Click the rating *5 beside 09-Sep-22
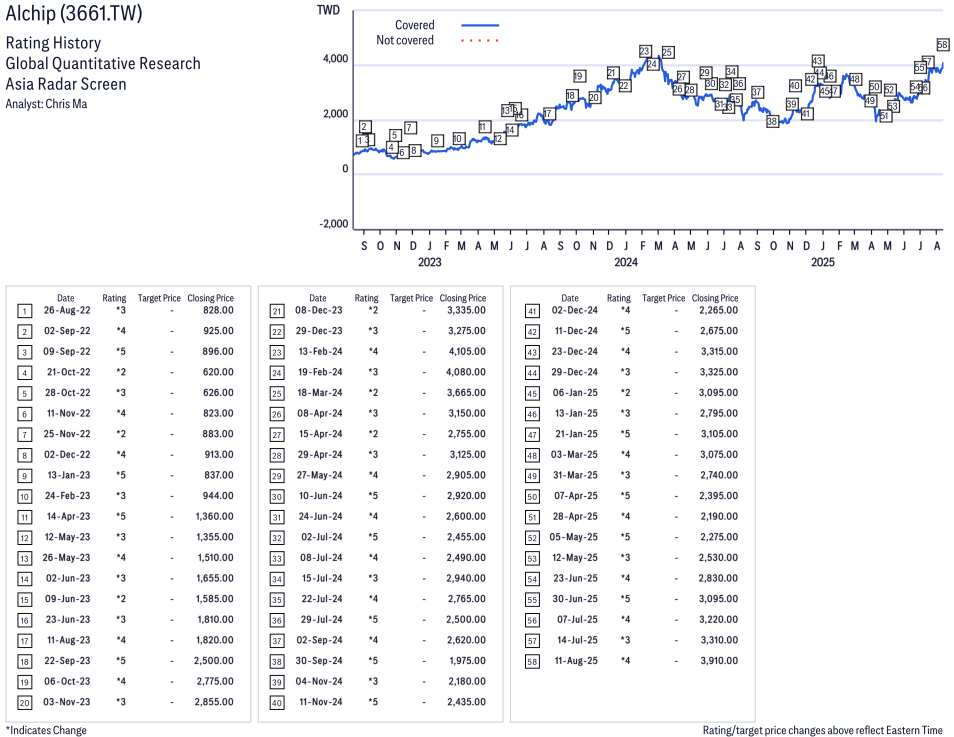This screenshot has height=737, width=954. click(x=121, y=352)
